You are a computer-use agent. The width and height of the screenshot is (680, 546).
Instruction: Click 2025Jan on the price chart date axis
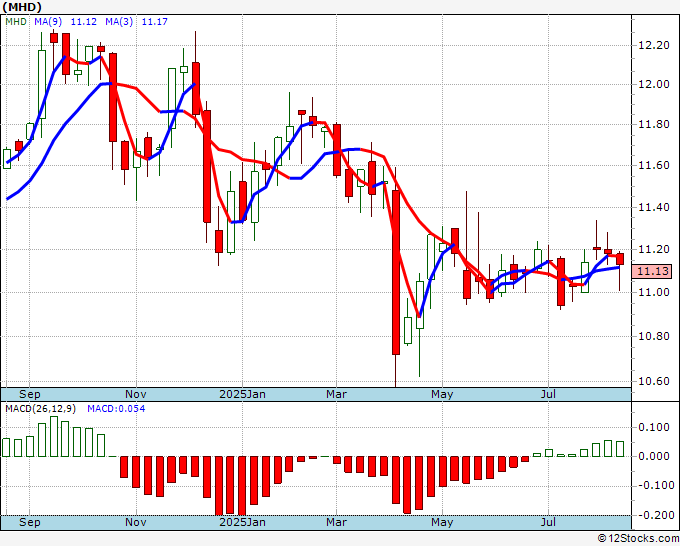coord(242,394)
